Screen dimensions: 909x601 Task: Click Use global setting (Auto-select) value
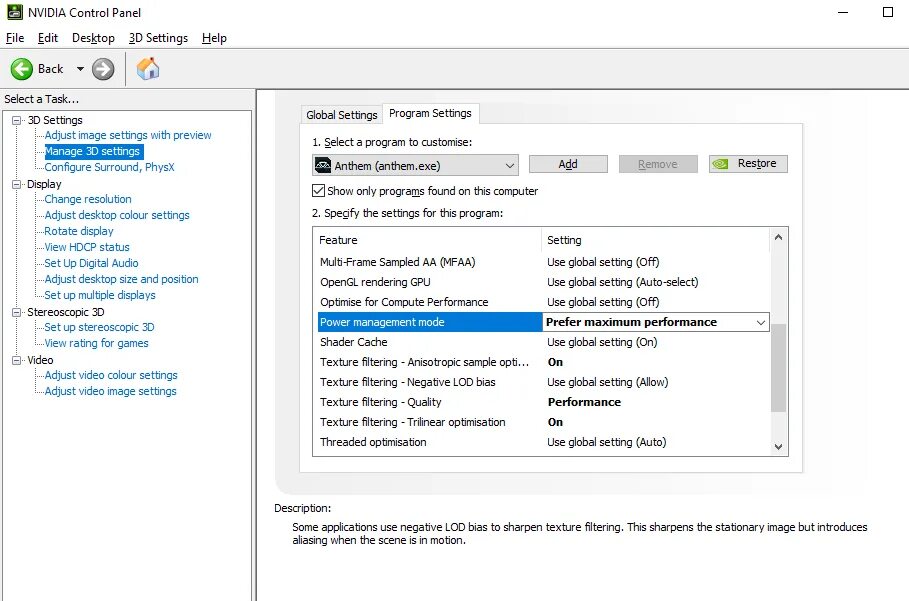coord(623,282)
